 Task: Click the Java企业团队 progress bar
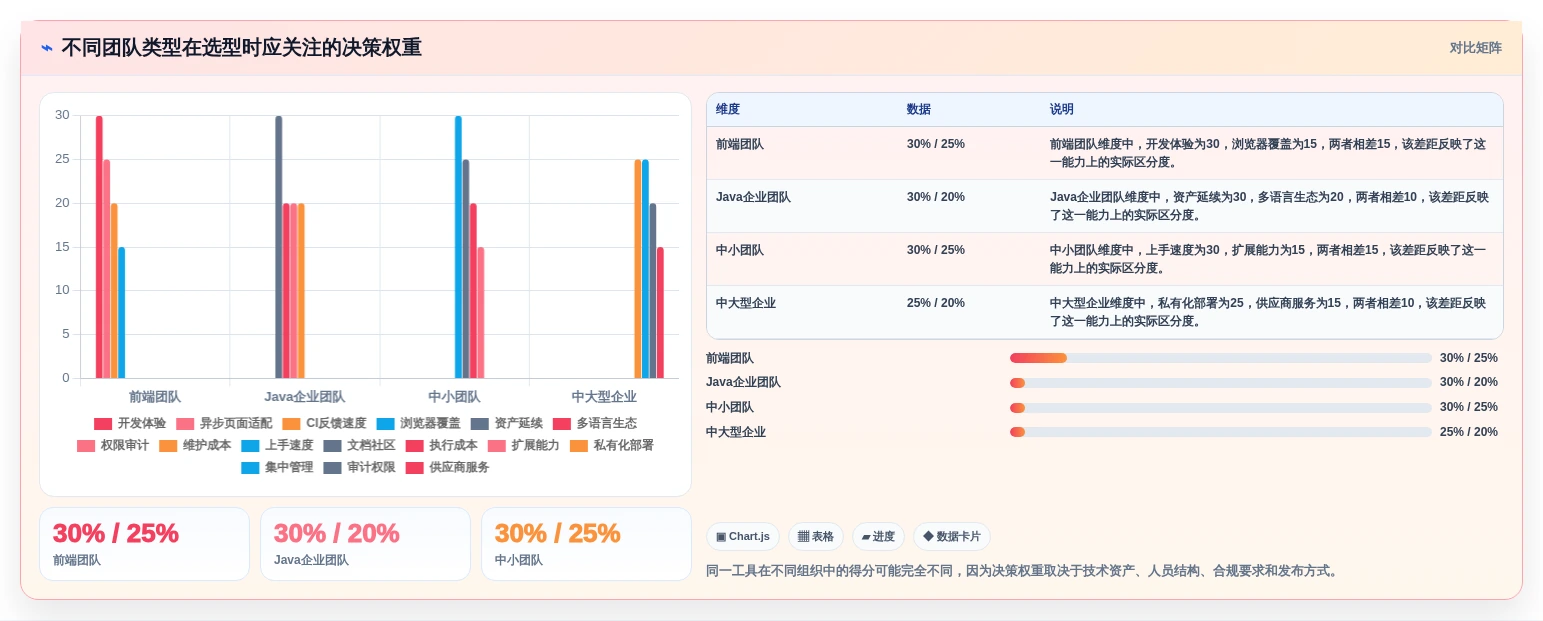(1221, 383)
